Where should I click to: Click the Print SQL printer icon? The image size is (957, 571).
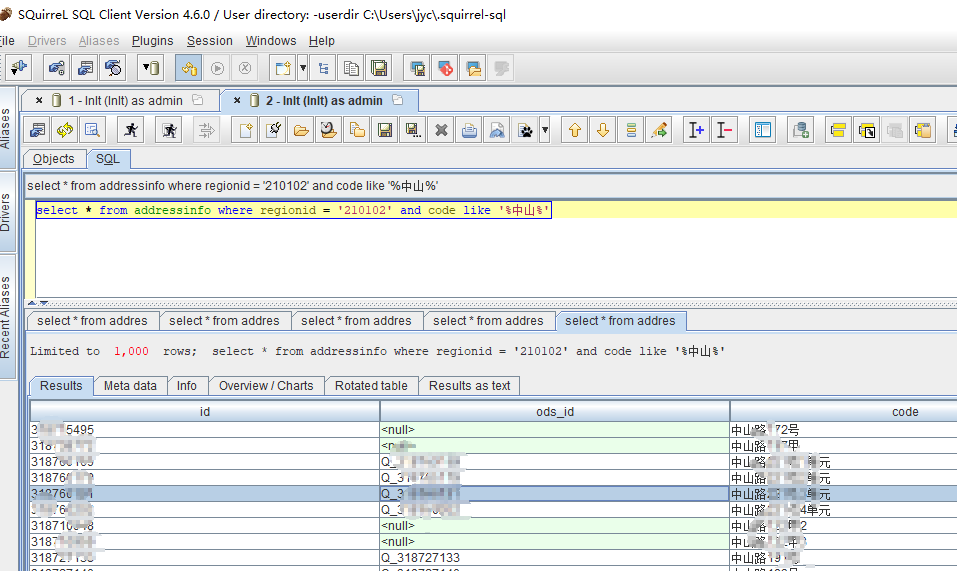[469, 130]
